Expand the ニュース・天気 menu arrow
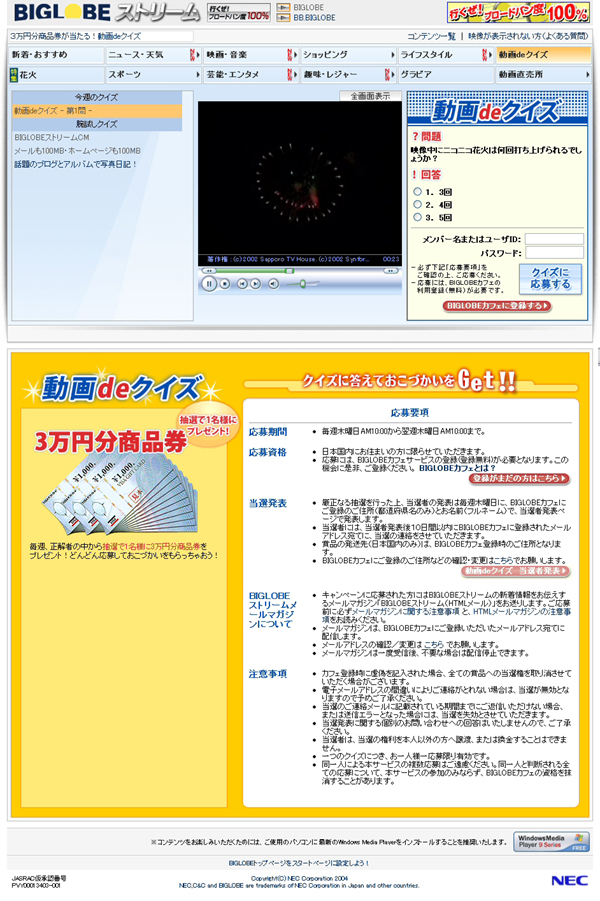 click(x=198, y=55)
